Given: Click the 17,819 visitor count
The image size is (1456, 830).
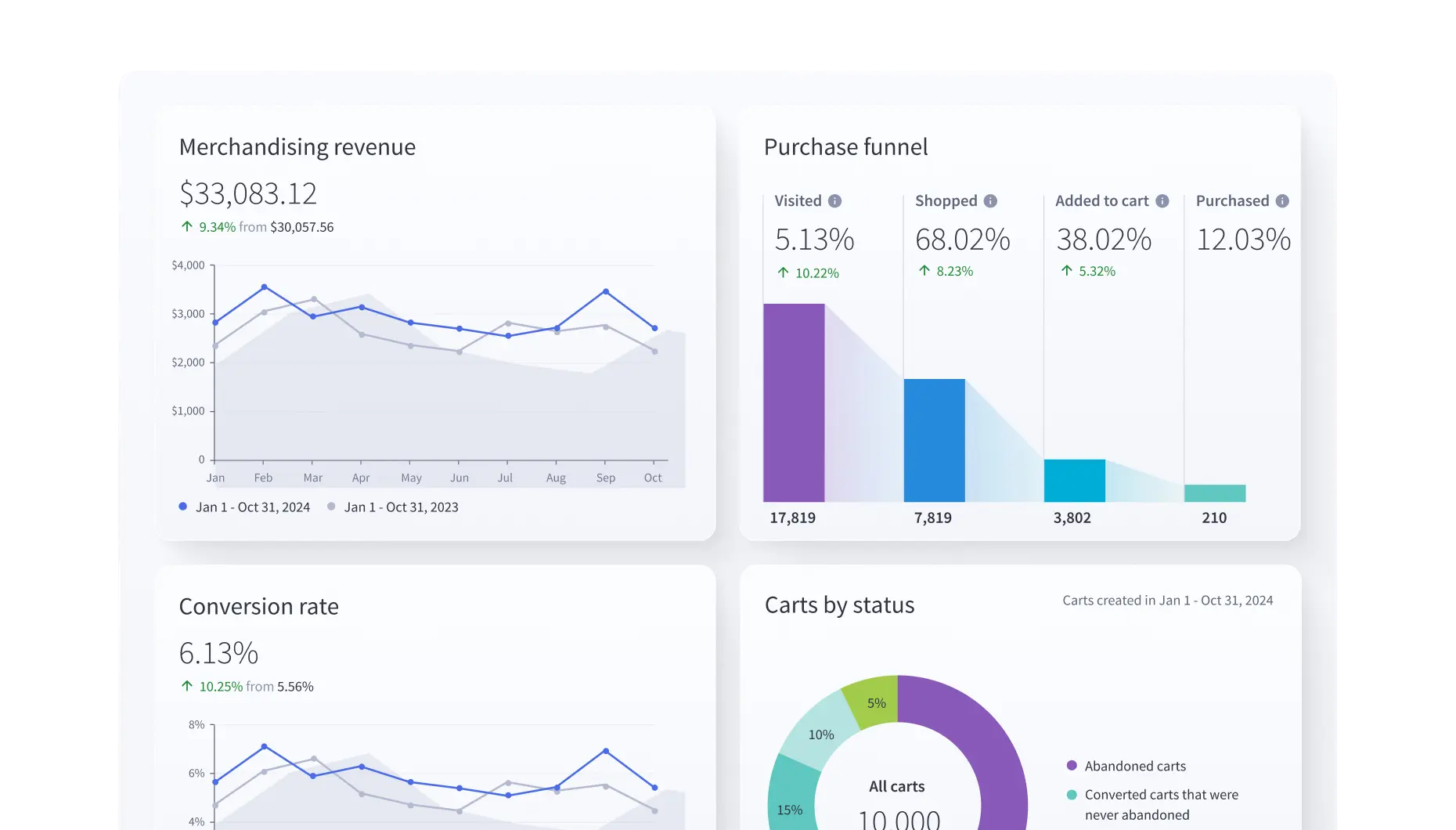Looking at the screenshot, I should point(792,518).
